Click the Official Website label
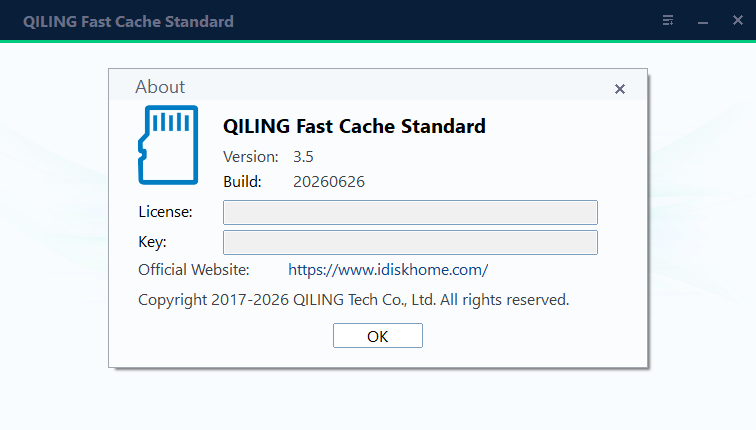The height and width of the screenshot is (430, 756). (x=194, y=269)
